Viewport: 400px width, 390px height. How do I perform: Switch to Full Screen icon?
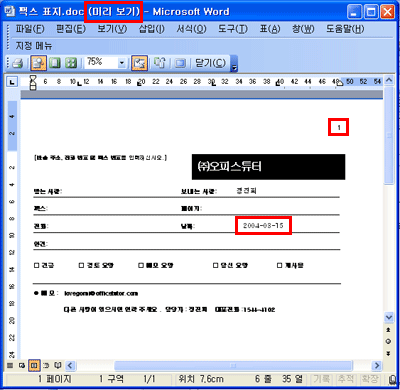[x=180, y=63]
